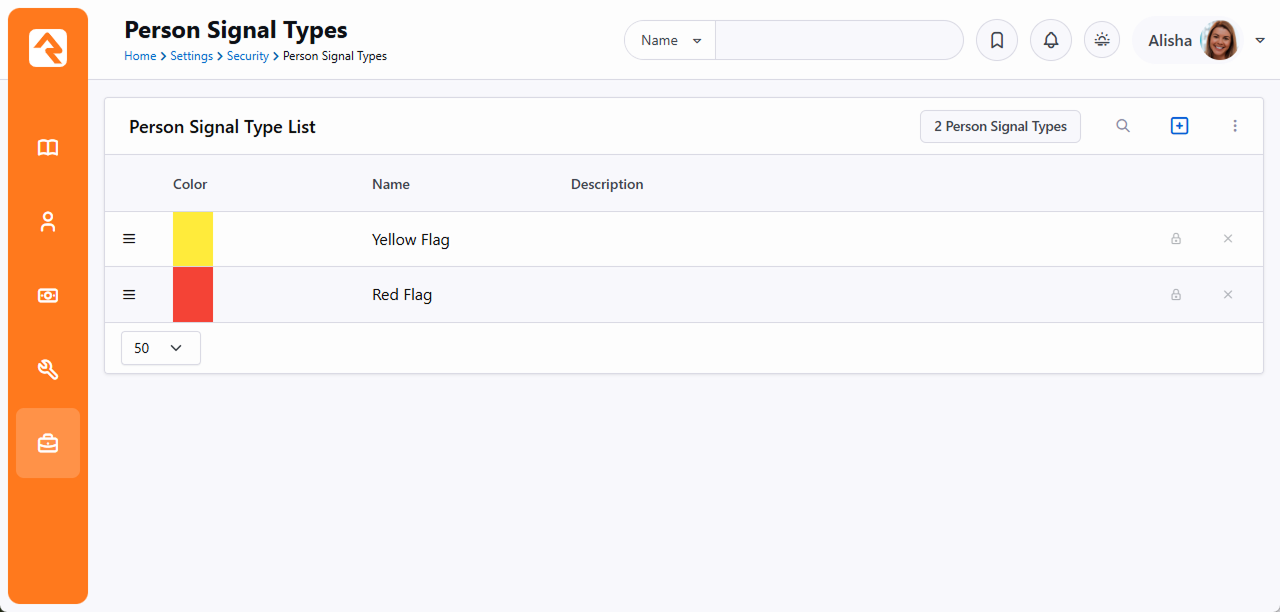Click the lock icon on Yellow Flag row
This screenshot has width=1280, height=612.
coord(1176,239)
